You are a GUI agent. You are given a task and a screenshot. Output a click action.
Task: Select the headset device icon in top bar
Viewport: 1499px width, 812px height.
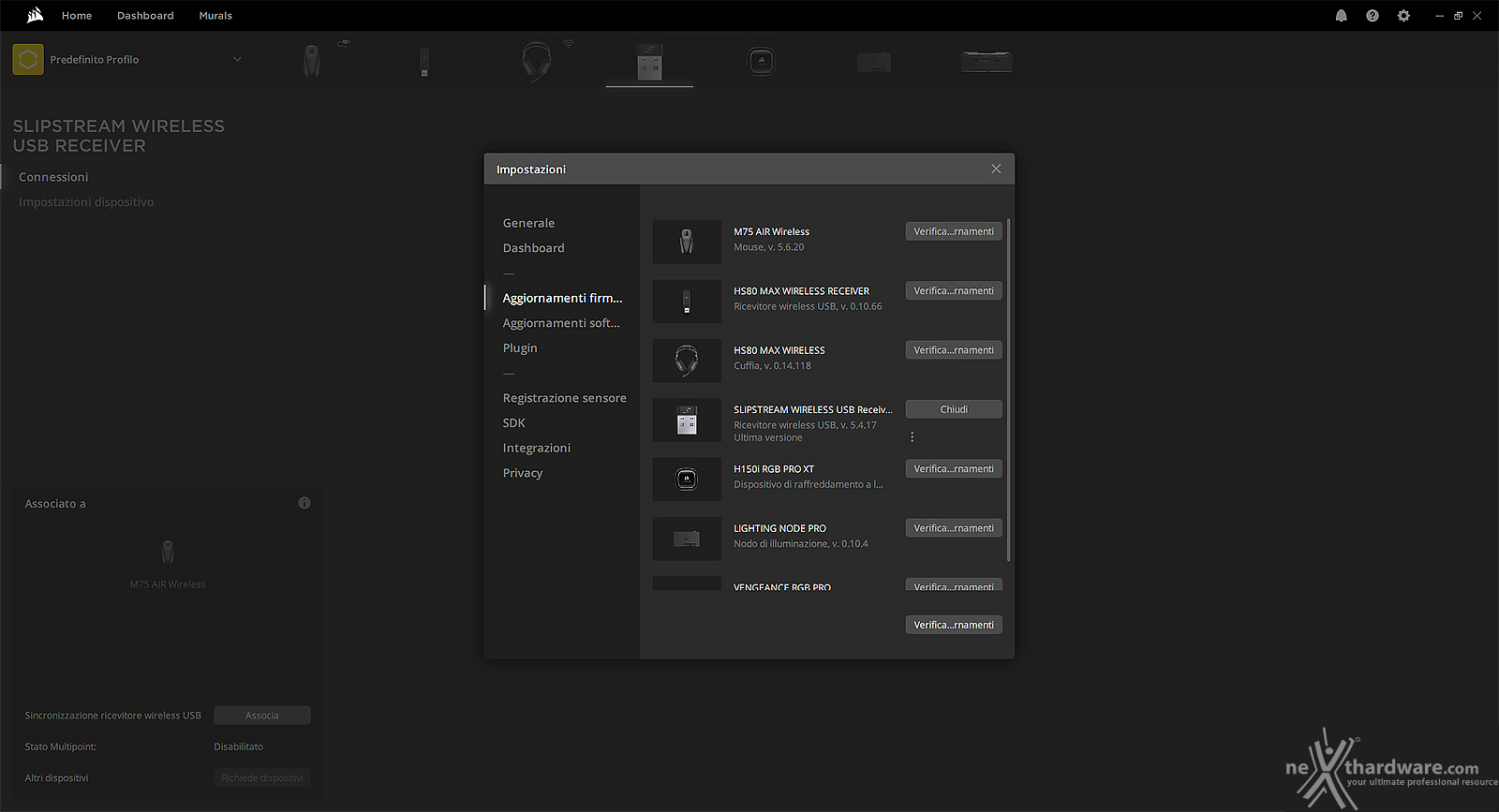point(537,61)
